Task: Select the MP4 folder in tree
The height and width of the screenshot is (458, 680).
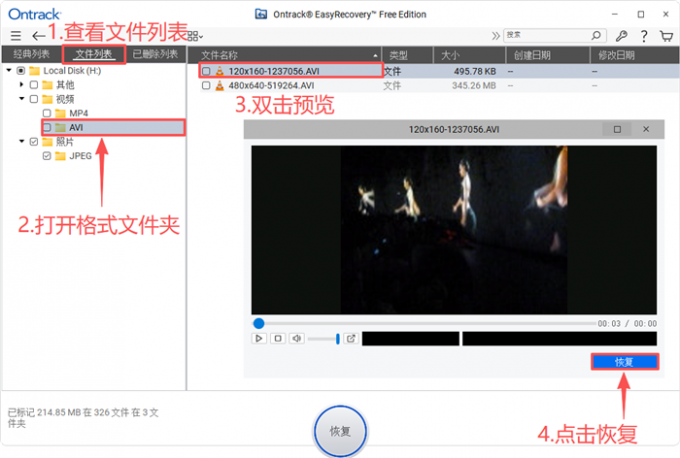Action: click(78, 113)
